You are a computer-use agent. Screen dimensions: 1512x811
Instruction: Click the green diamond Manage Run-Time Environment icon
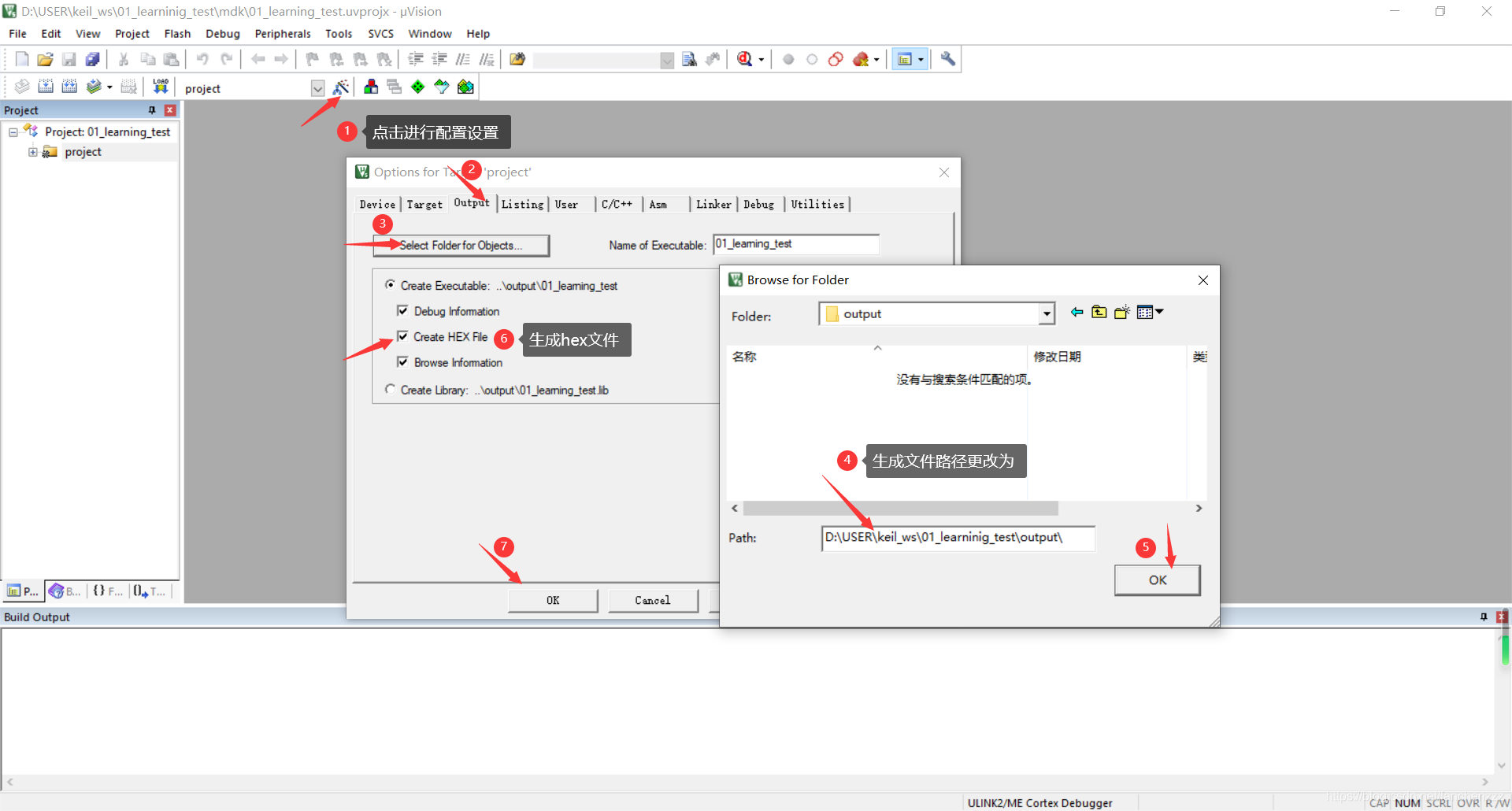coord(418,87)
